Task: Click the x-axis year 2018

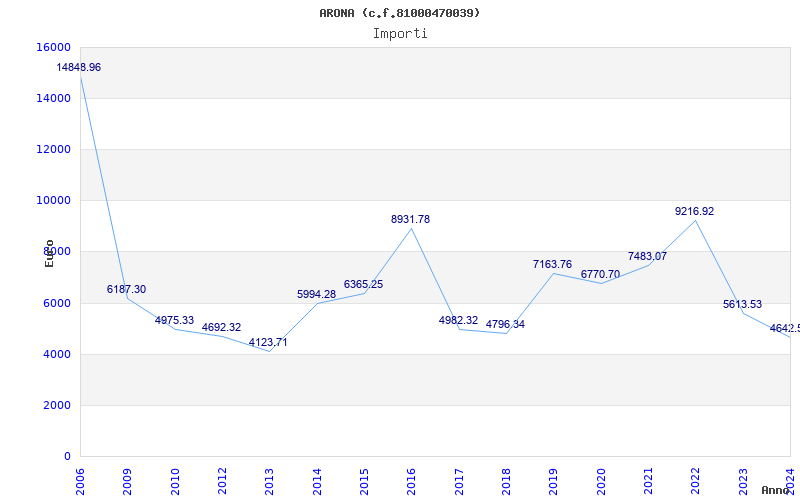Action: [x=506, y=482]
